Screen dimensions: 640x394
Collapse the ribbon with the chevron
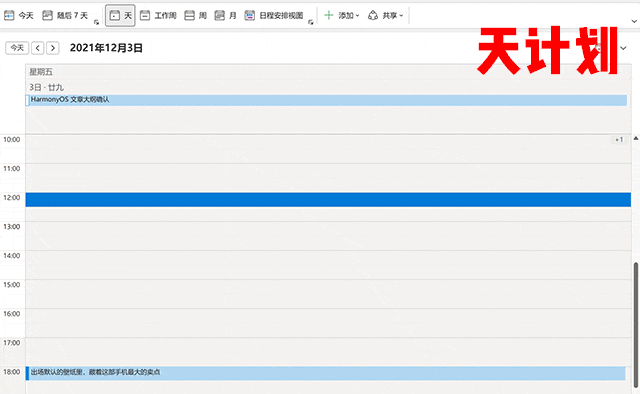point(634,21)
